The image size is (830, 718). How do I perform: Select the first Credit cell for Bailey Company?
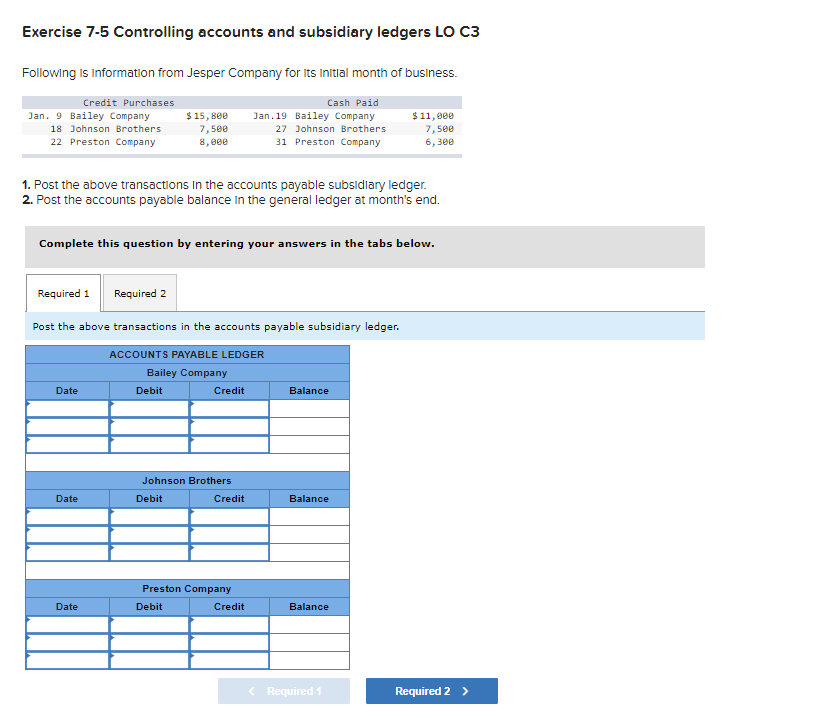coord(228,408)
